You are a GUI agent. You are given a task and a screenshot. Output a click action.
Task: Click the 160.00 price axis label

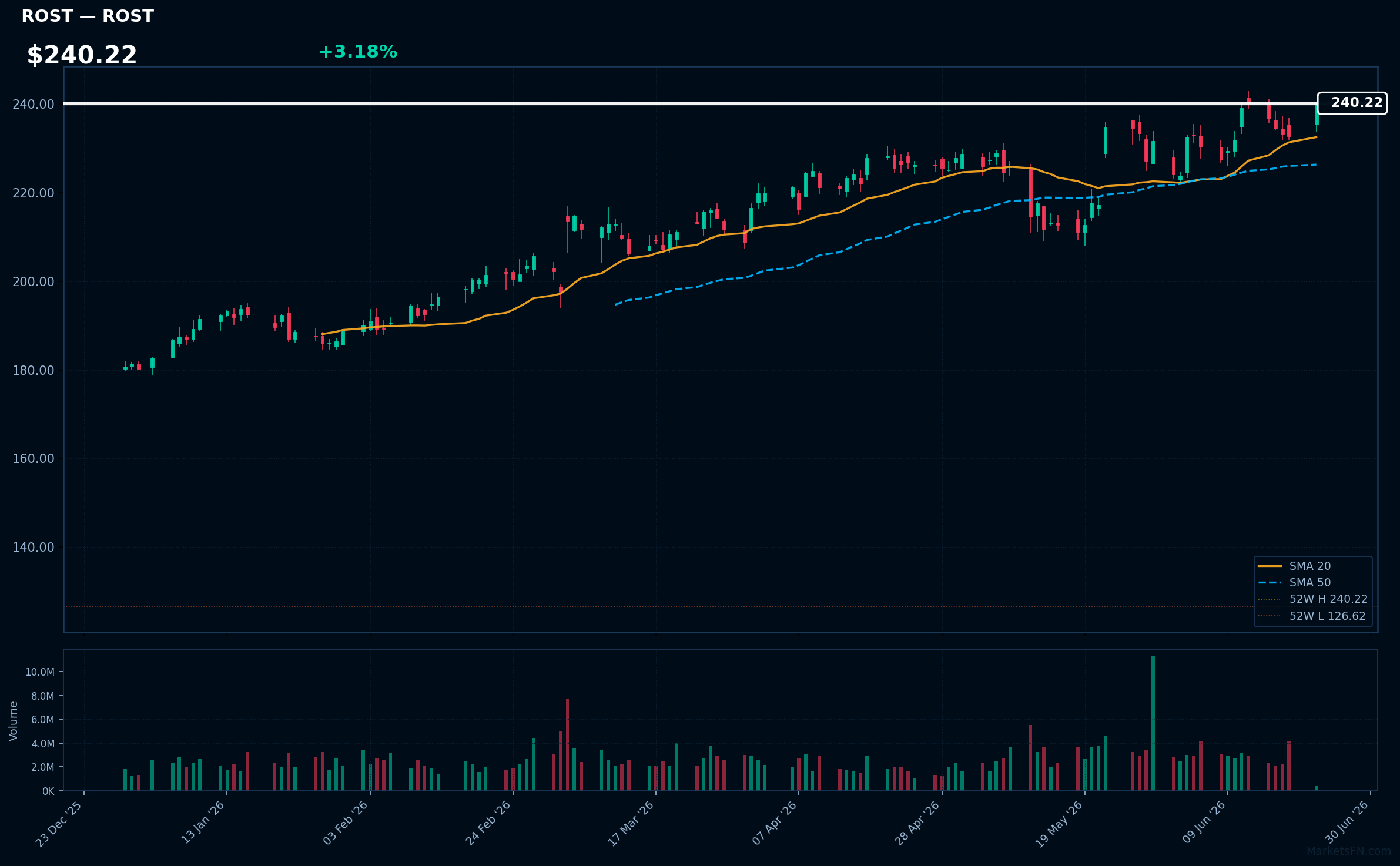pos(34,459)
